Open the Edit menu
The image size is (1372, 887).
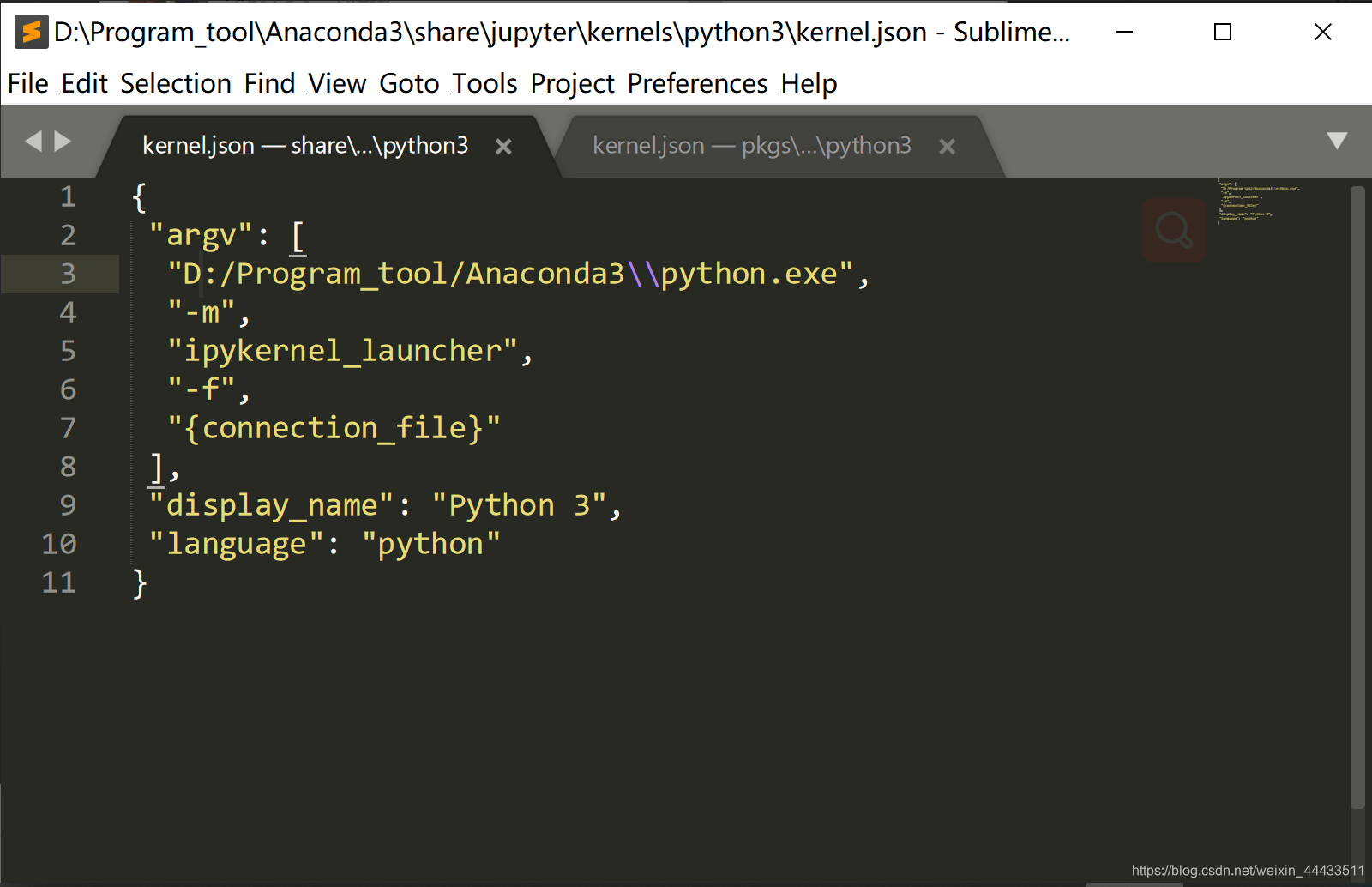(84, 83)
